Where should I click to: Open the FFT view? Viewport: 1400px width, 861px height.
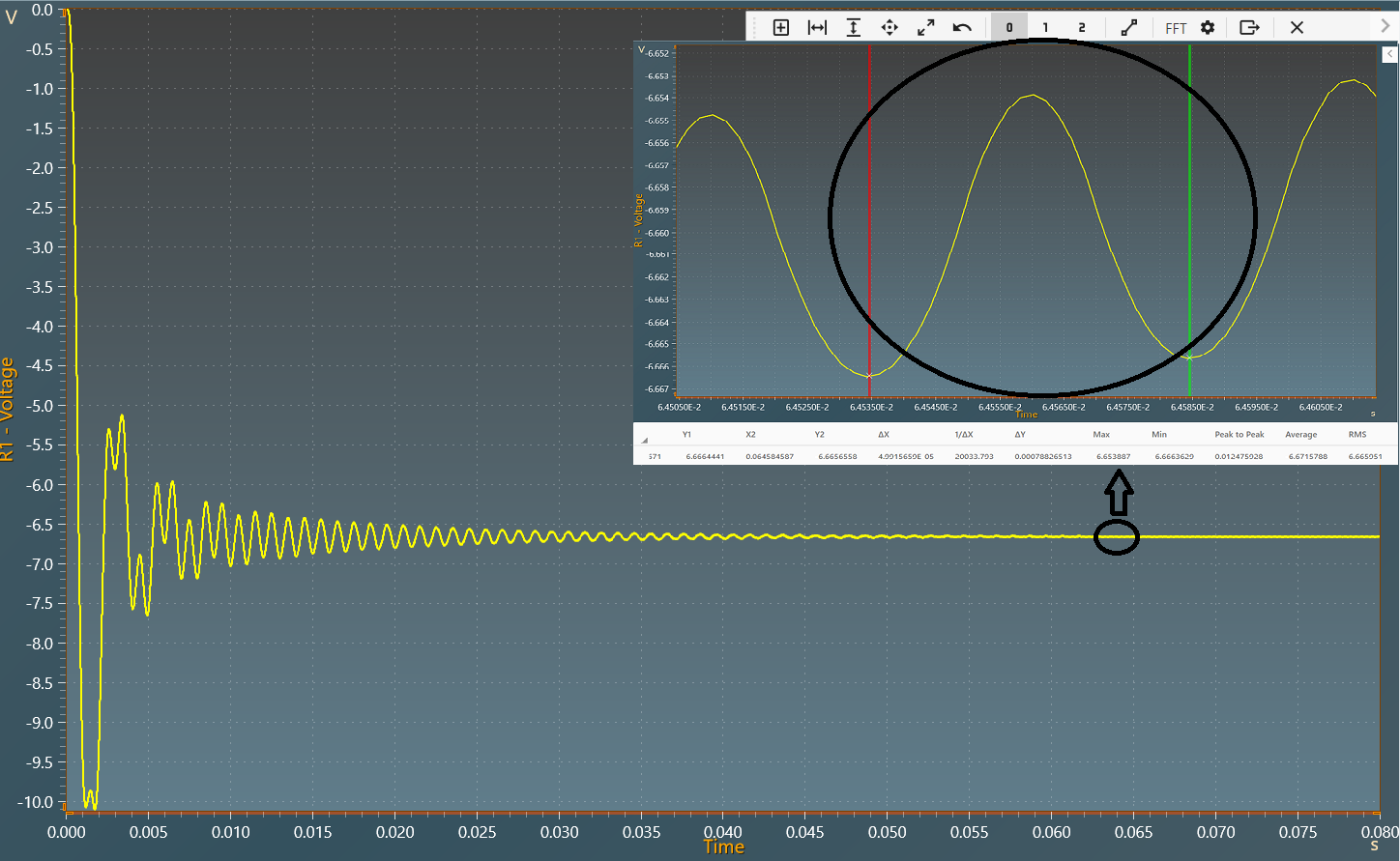point(1176,28)
